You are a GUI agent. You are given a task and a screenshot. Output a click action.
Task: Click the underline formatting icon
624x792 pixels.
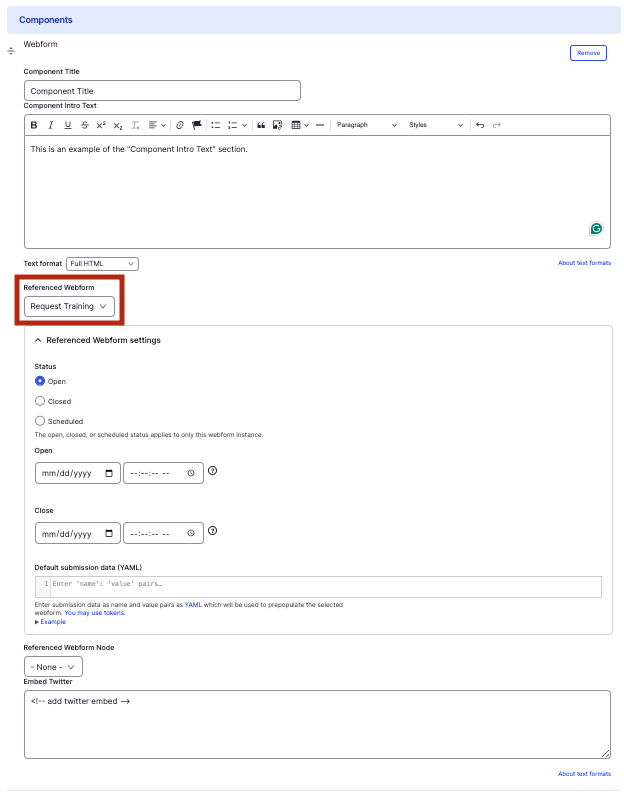[68, 125]
